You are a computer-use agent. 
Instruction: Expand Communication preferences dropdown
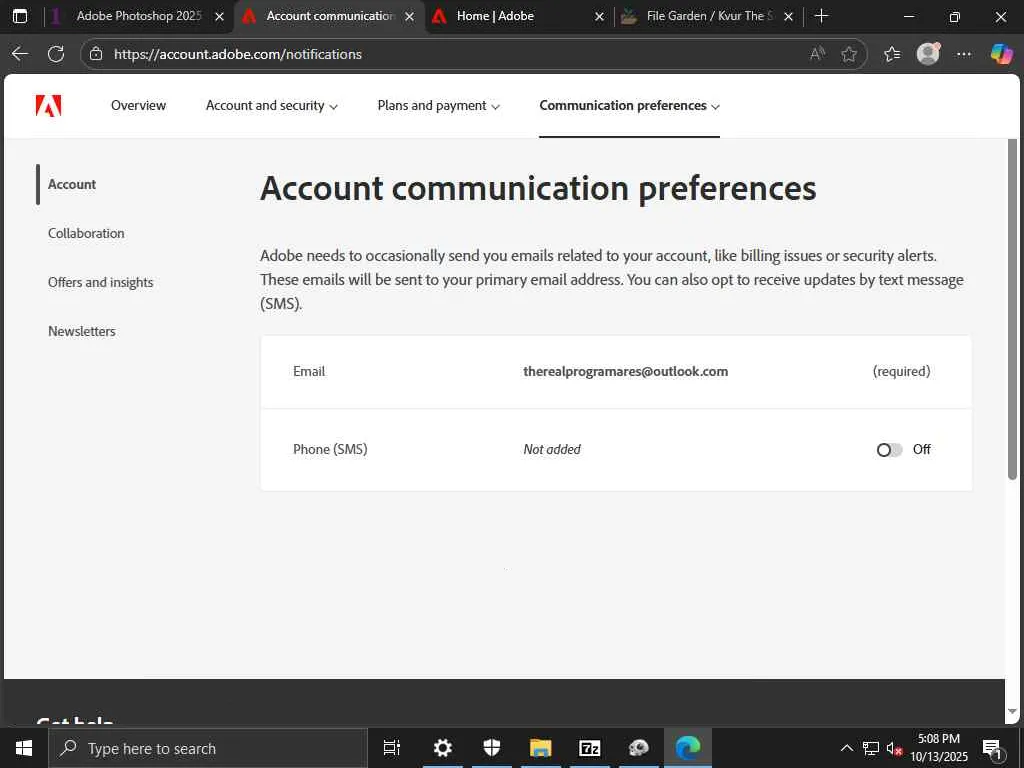pos(630,105)
